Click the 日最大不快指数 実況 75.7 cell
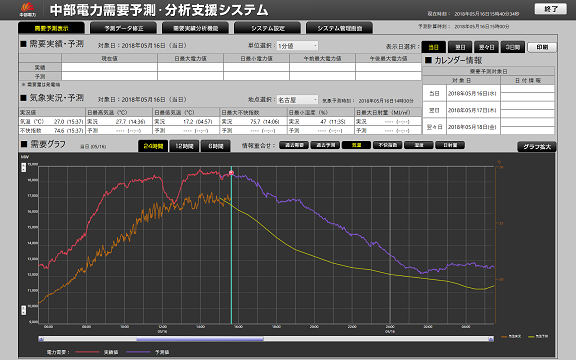The width and height of the screenshot is (576, 360). coord(253,121)
